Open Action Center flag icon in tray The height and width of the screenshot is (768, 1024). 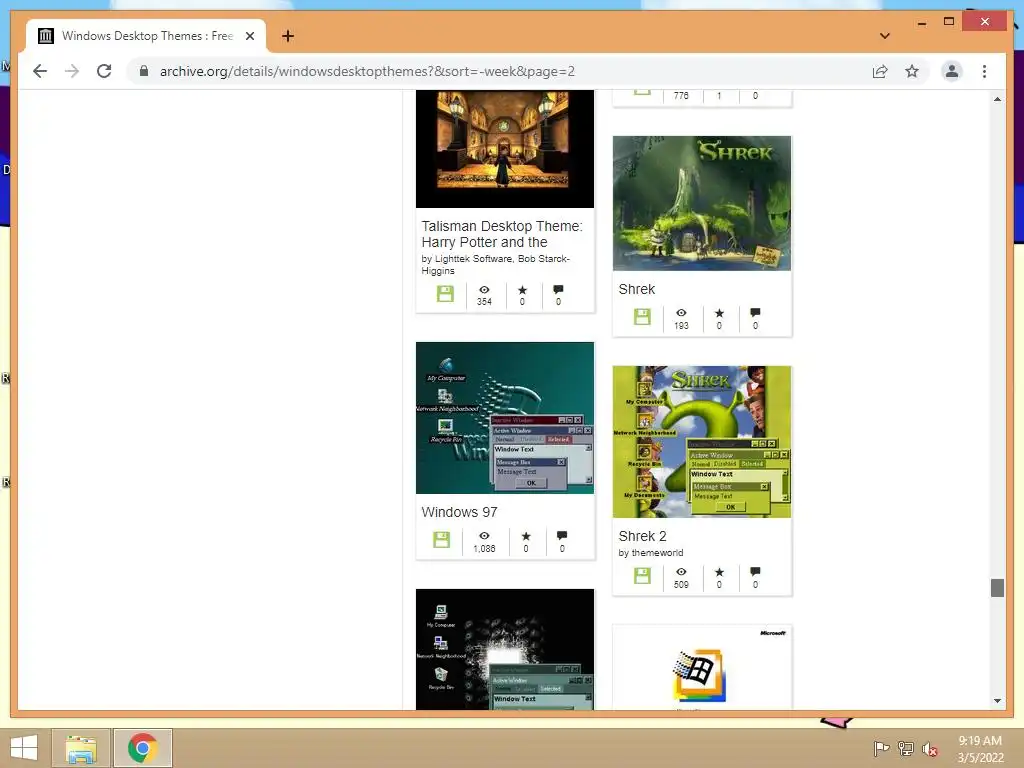tap(881, 748)
